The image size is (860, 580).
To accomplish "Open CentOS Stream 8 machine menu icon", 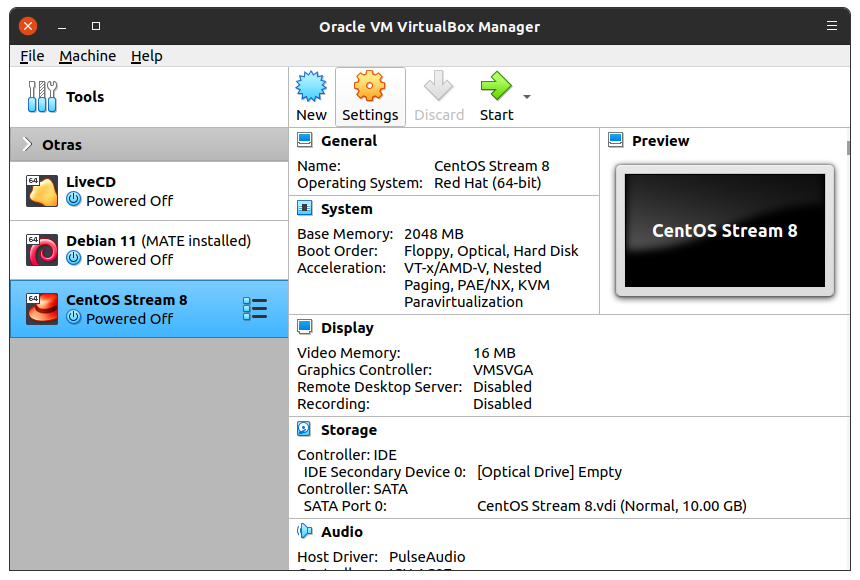I will (x=255, y=309).
